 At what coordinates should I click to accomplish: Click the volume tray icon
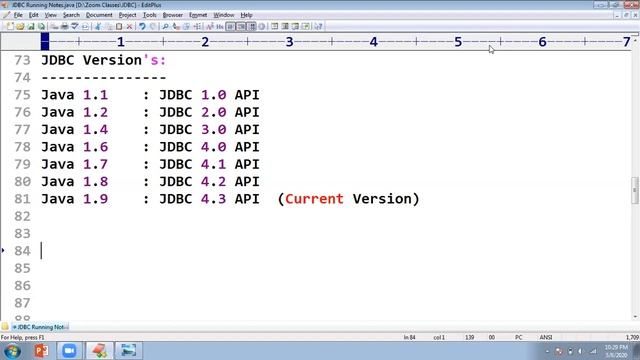point(580,351)
